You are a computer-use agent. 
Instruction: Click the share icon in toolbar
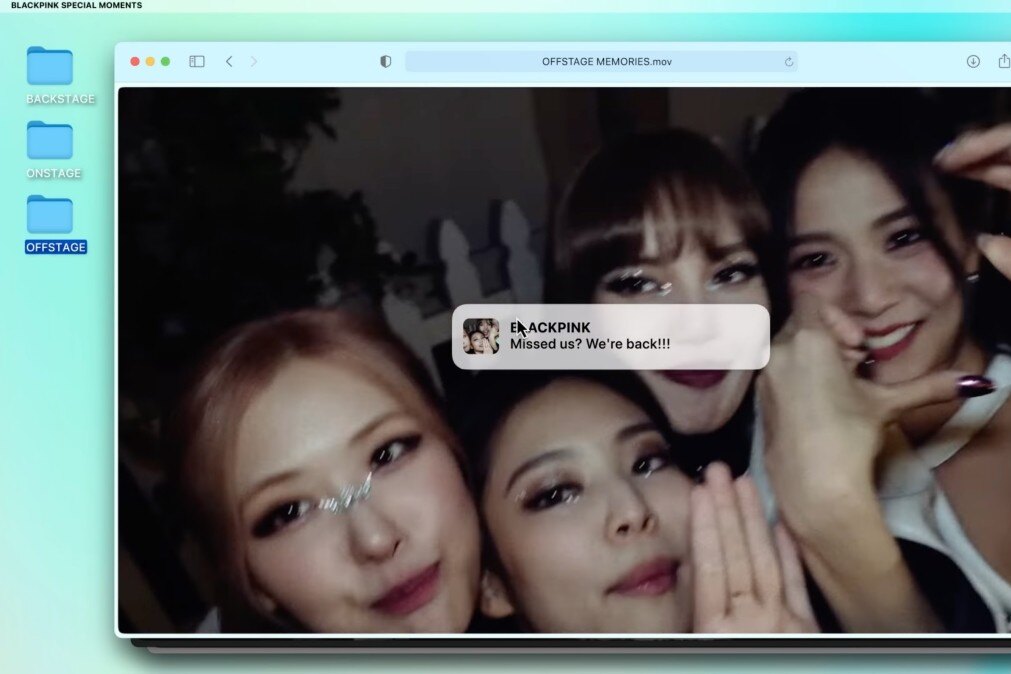(1004, 61)
